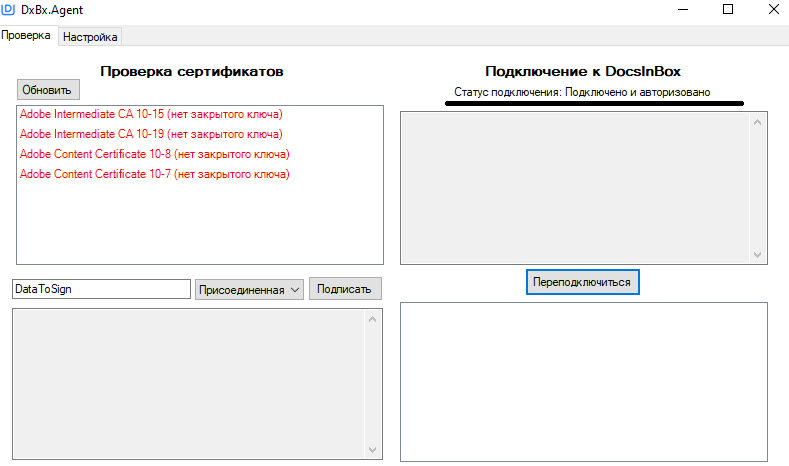Open the Проверка tab

pos(27,36)
